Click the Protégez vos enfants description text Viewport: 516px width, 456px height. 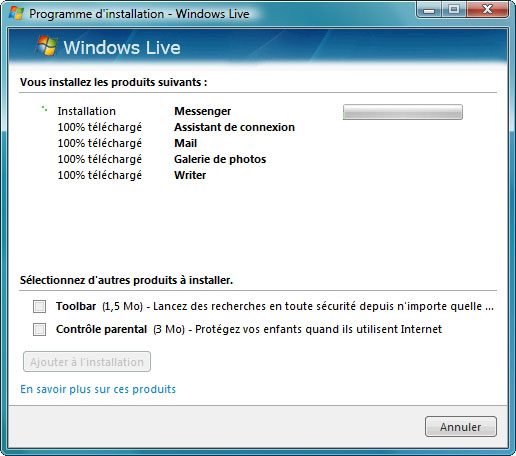click(x=318, y=329)
